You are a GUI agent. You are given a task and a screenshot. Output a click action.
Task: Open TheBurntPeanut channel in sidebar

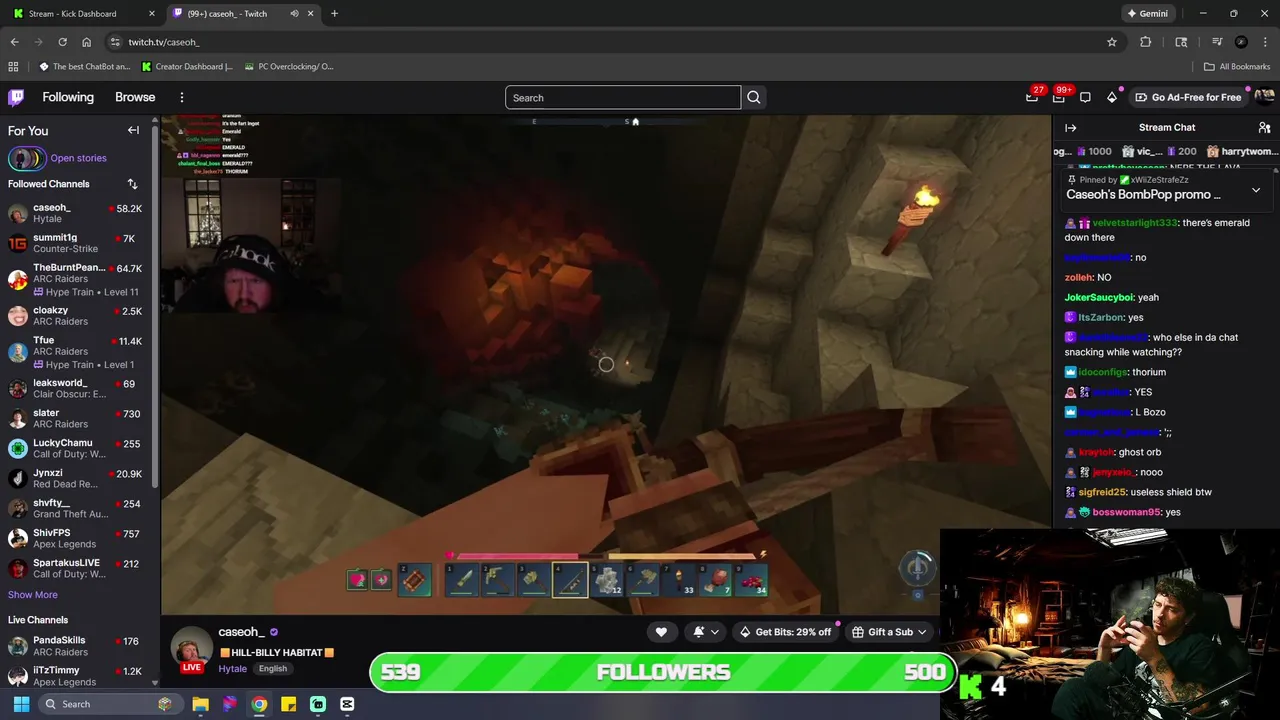coord(76,279)
